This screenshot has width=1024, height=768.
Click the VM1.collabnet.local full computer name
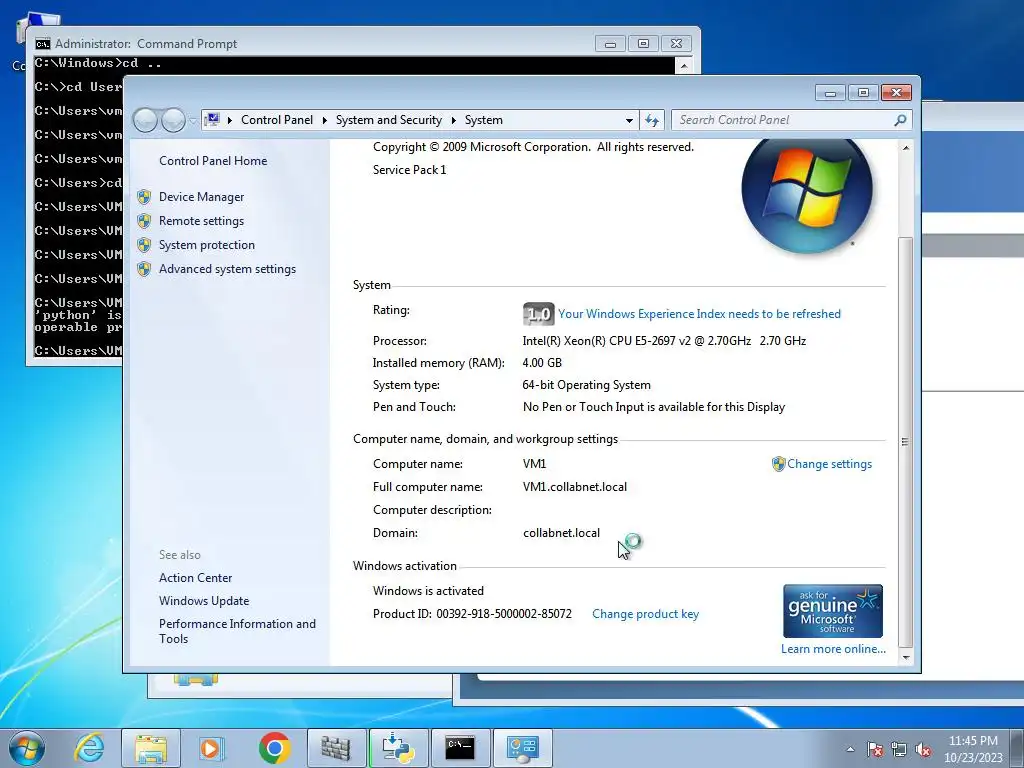tap(575, 487)
